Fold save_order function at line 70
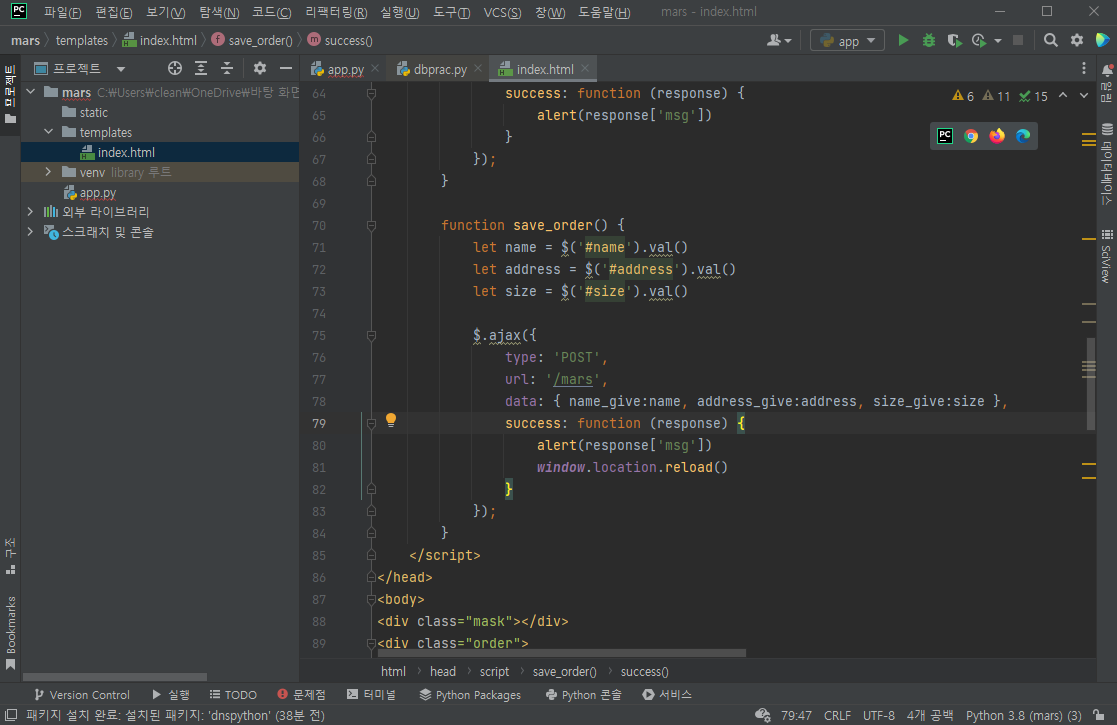 pos(371,225)
